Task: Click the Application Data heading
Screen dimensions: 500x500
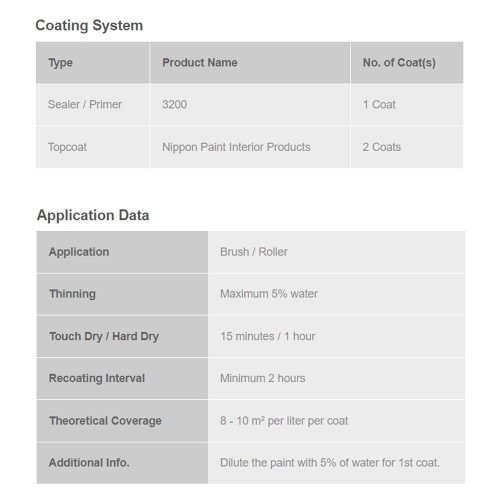Action: (93, 215)
